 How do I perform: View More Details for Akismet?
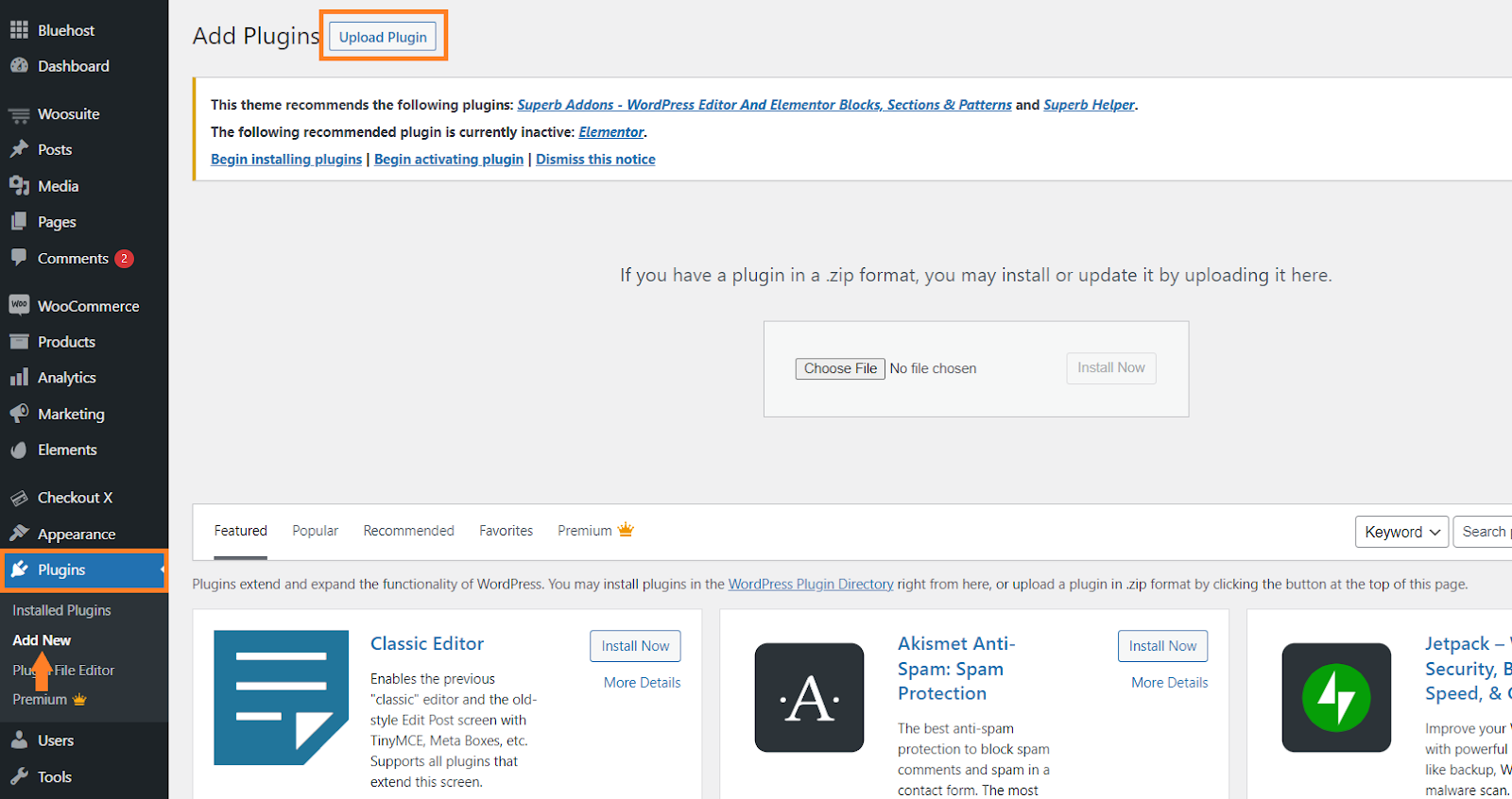(x=1170, y=682)
